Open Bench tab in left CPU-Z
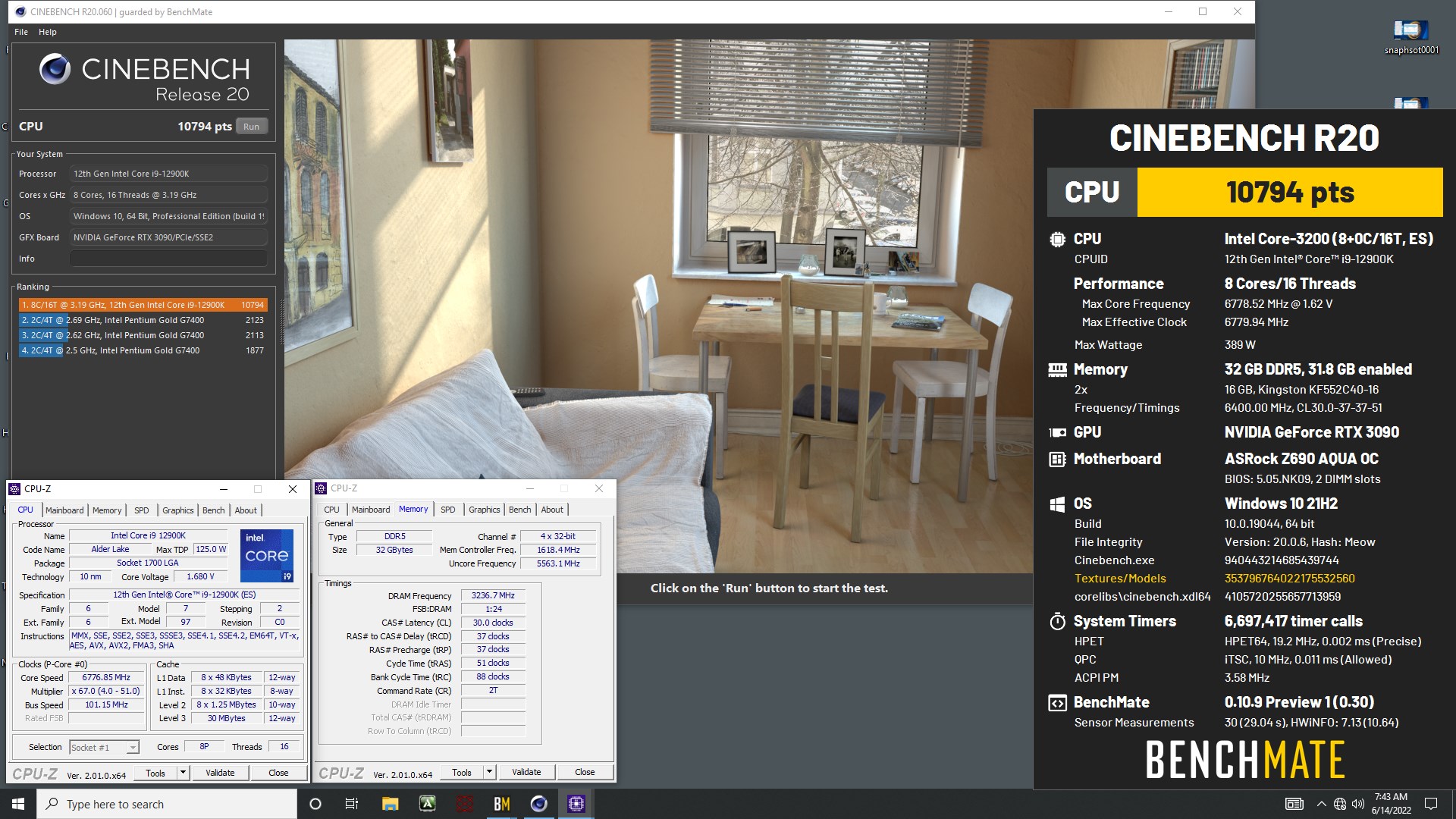The height and width of the screenshot is (819, 1456). click(214, 510)
